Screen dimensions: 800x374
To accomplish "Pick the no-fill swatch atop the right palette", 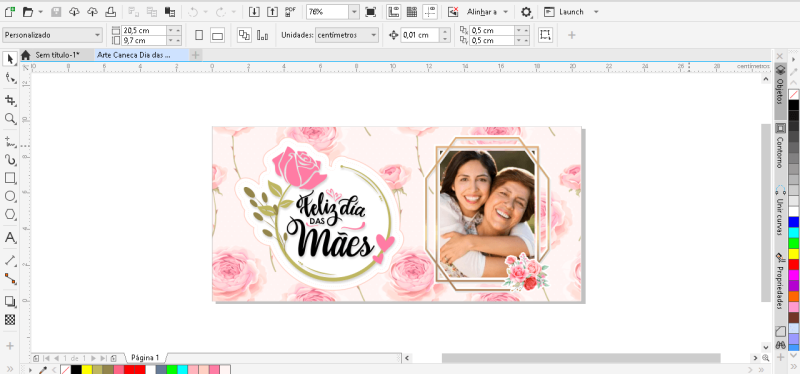I will [x=793, y=94].
